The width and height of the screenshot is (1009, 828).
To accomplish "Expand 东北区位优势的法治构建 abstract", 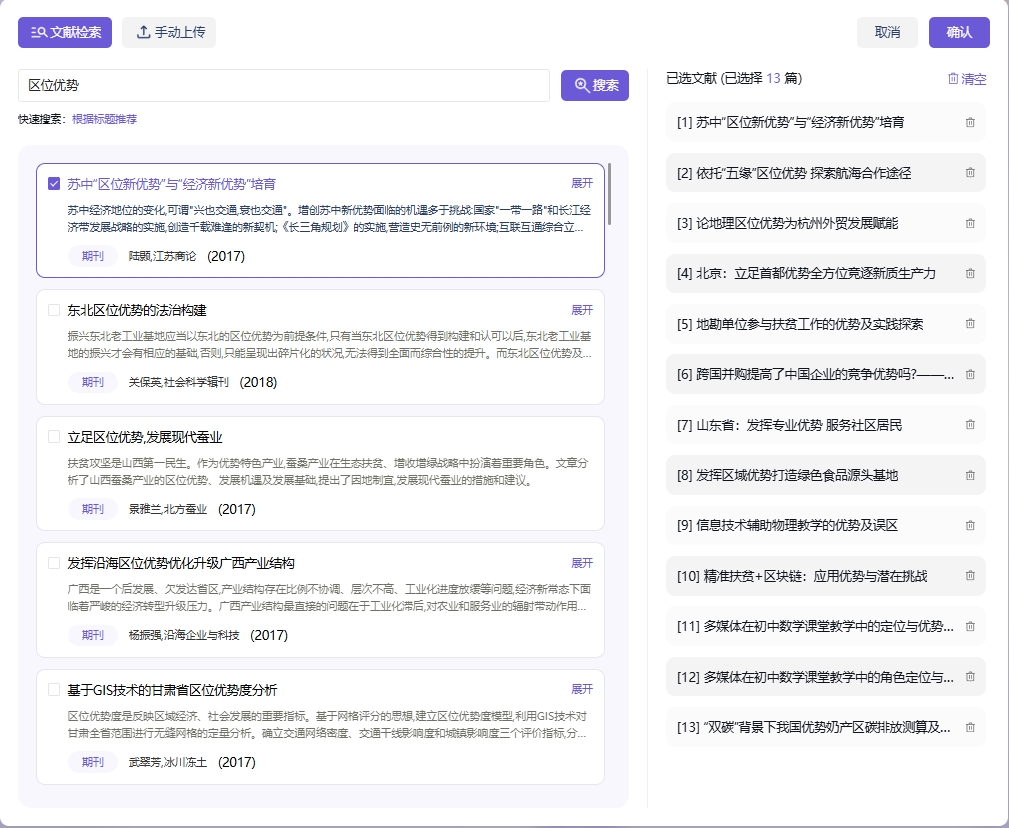I will pyautogui.click(x=582, y=310).
